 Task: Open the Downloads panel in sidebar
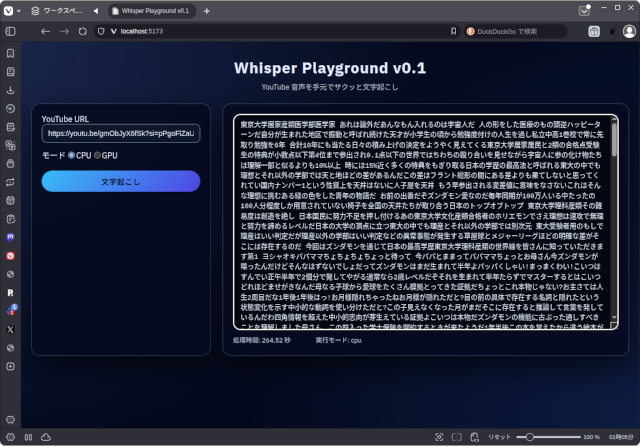(10, 89)
